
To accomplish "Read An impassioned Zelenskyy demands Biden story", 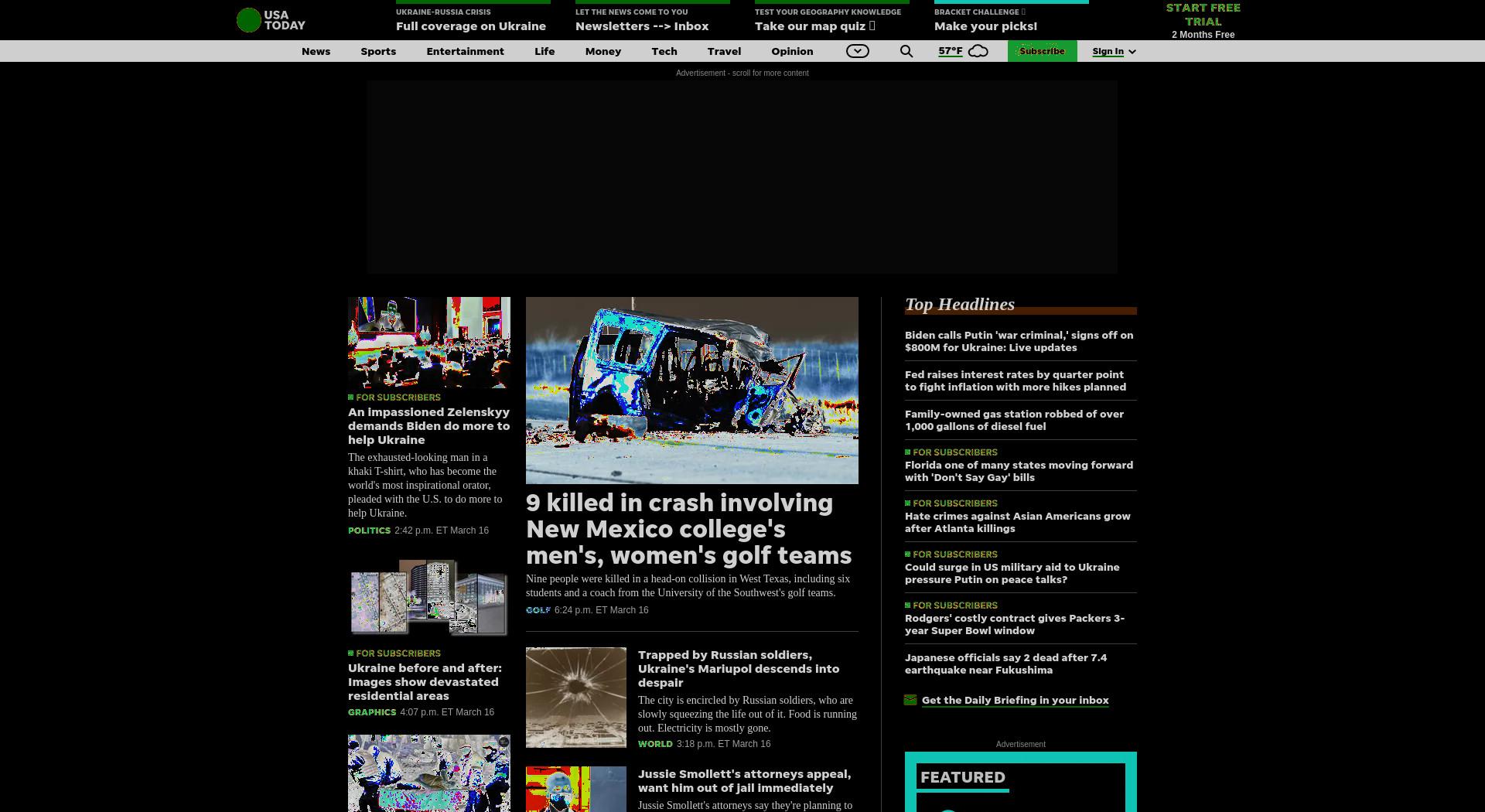I will point(429,425).
